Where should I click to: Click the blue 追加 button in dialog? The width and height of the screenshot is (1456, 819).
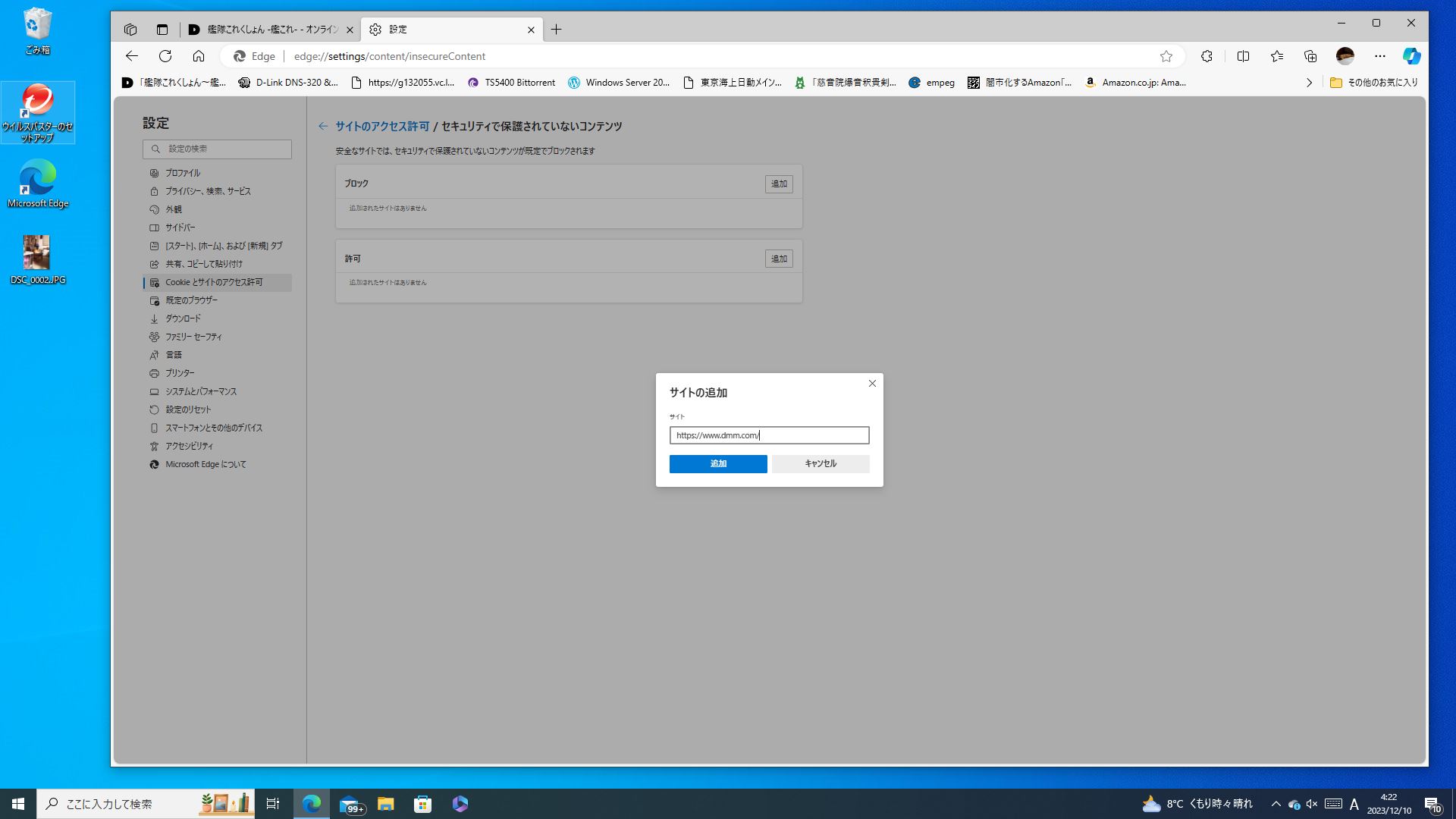click(x=717, y=463)
